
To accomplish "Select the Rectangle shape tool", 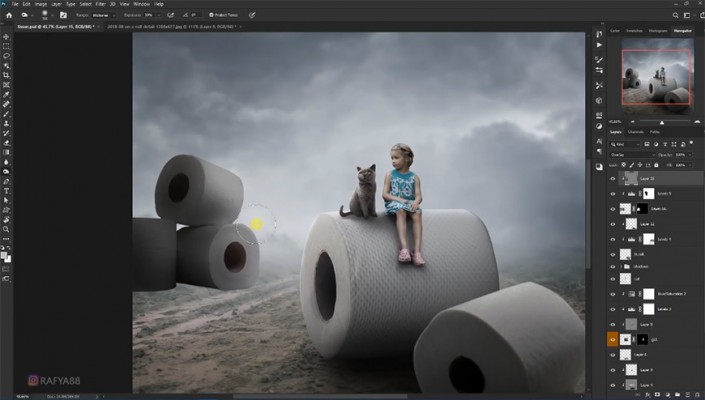I will 6,210.
